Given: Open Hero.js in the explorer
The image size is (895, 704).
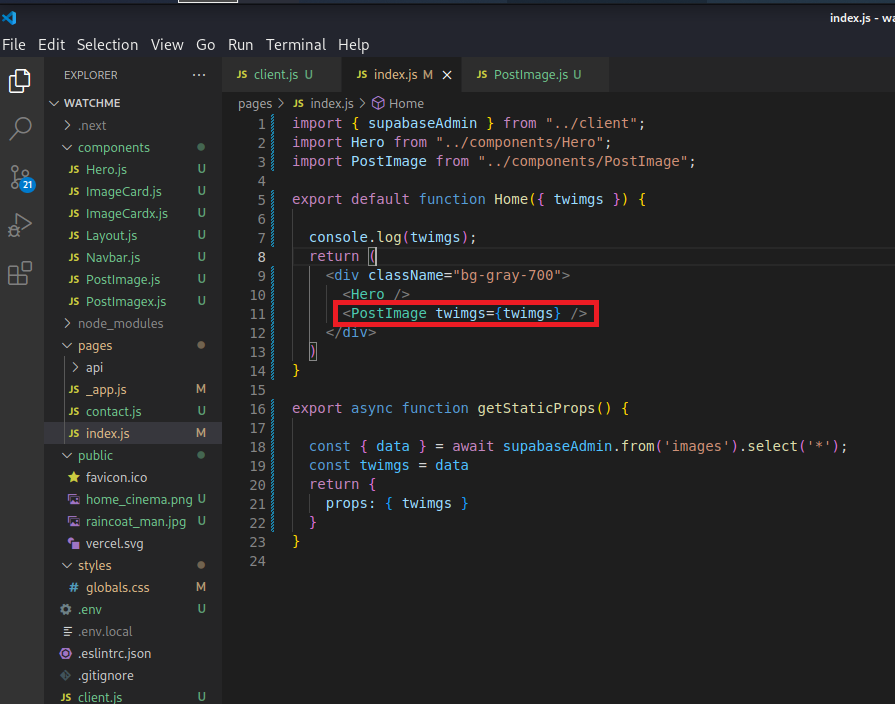Looking at the screenshot, I should point(133,170).
